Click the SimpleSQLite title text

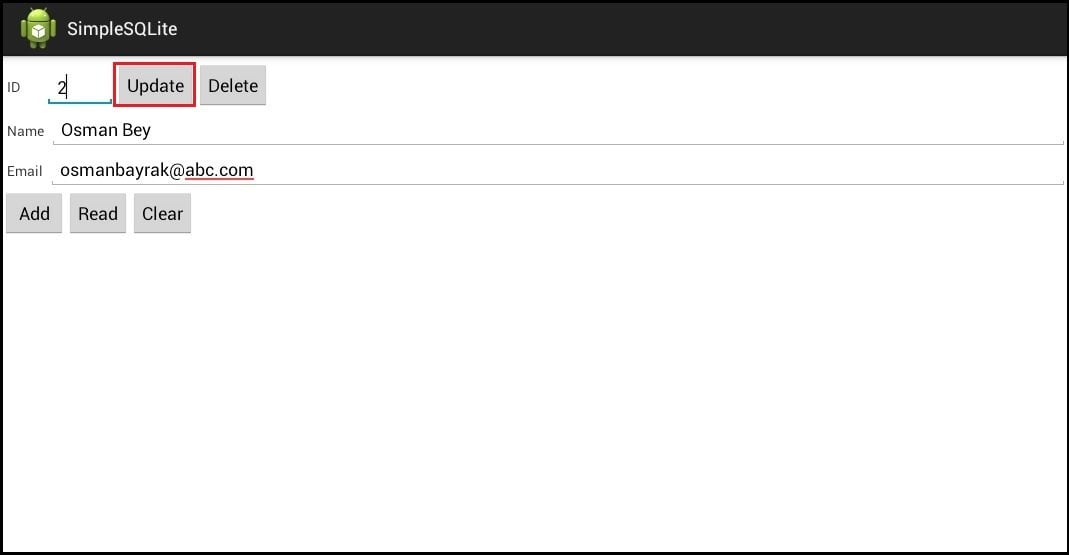(122, 29)
